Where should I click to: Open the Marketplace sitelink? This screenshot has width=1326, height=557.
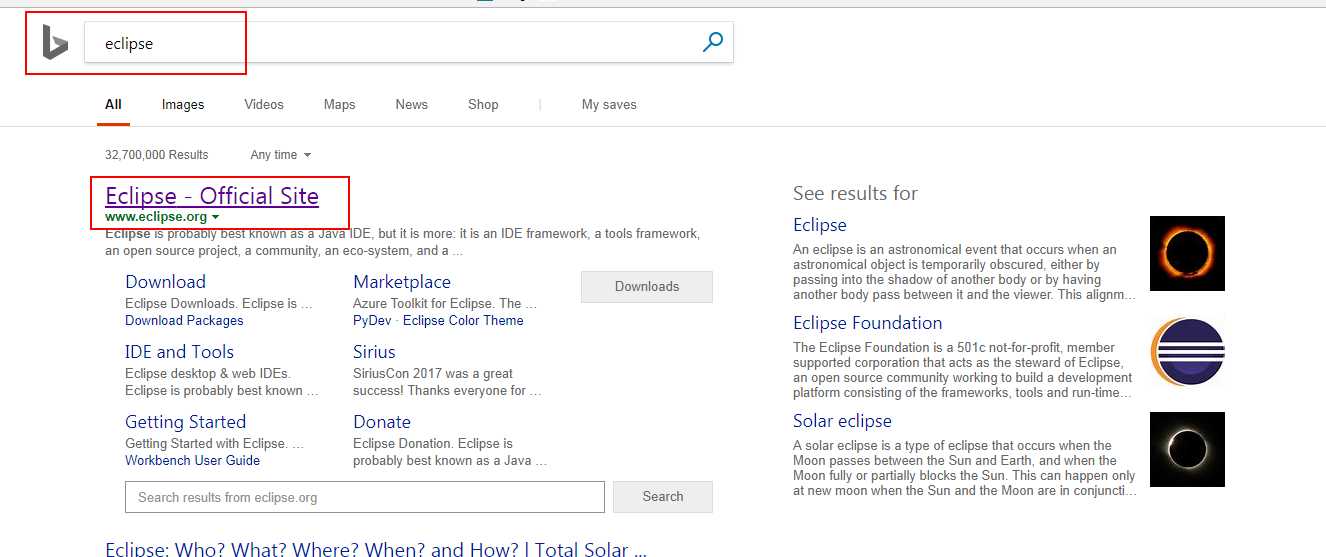tap(402, 282)
